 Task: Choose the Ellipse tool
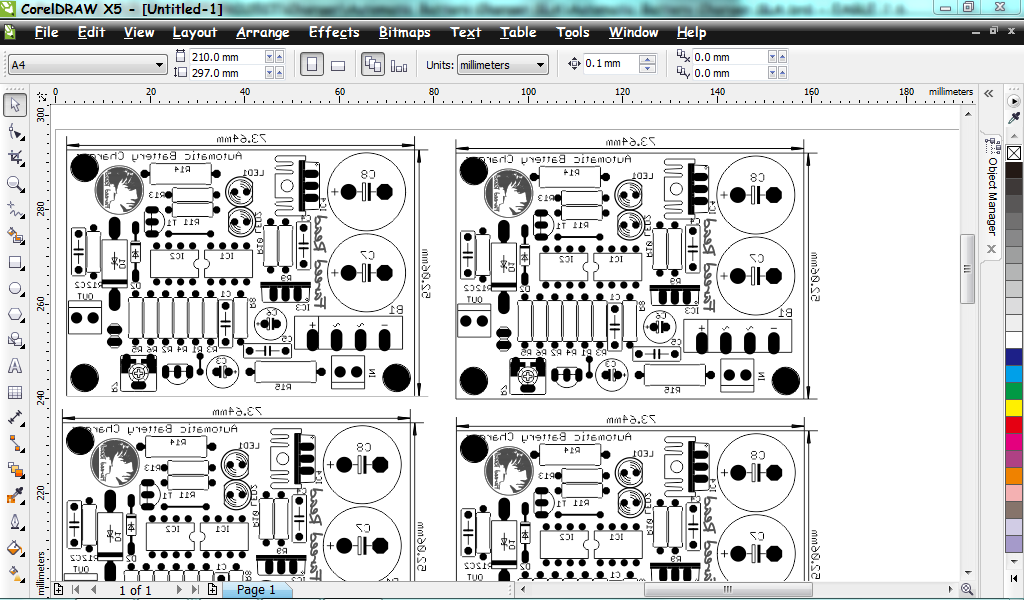[x=15, y=289]
